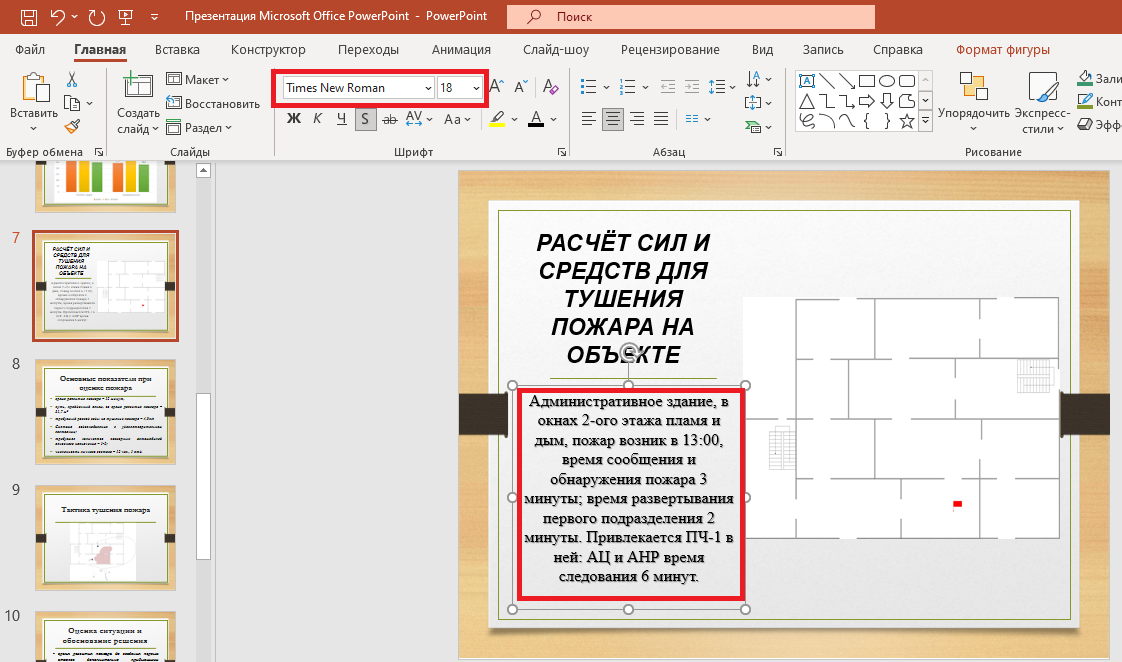Switch paragraph to left alignment
This screenshot has width=1122, height=662.
pos(588,118)
